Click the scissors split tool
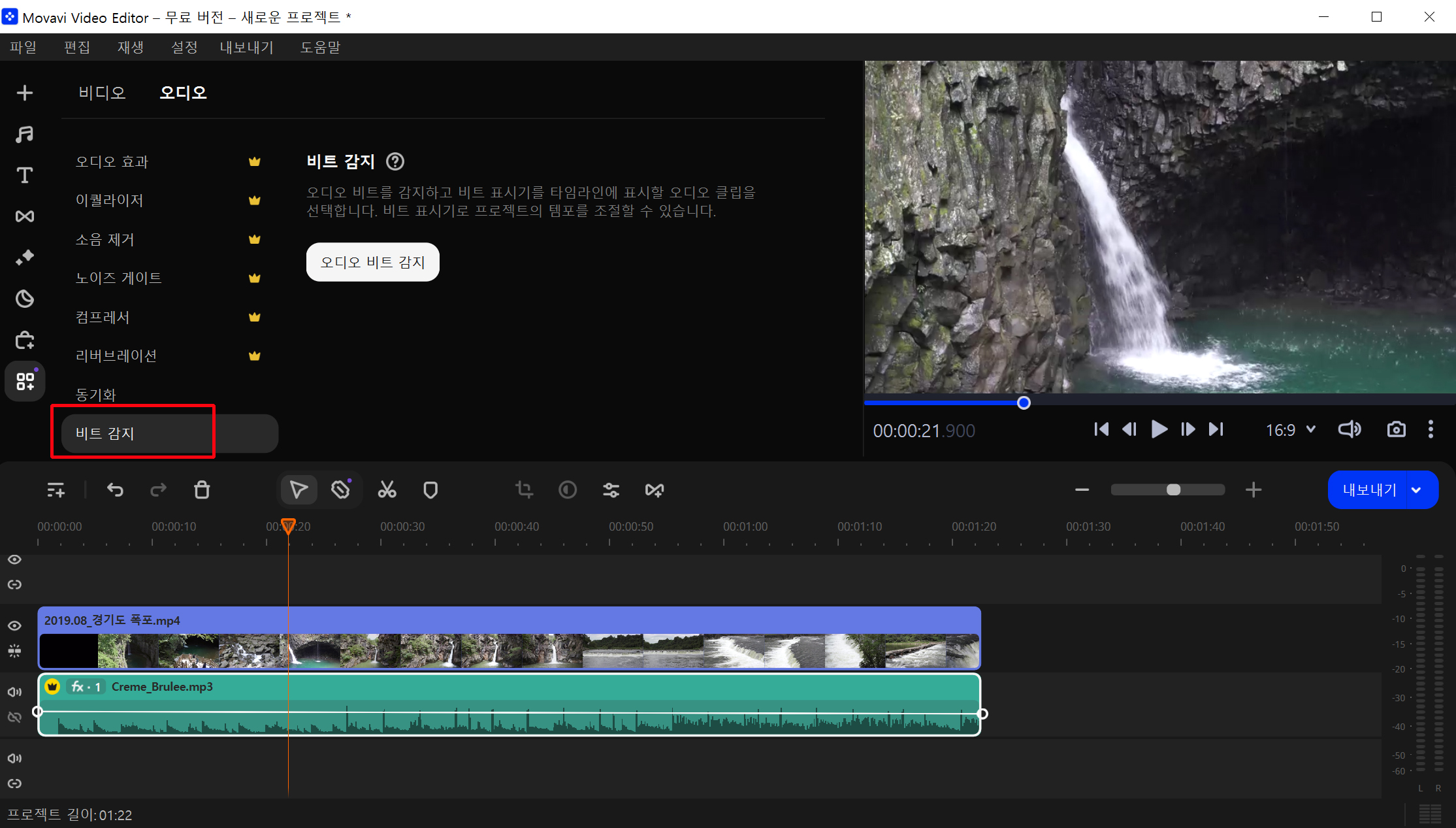Image resolution: width=1456 pixels, height=828 pixels. [x=387, y=489]
